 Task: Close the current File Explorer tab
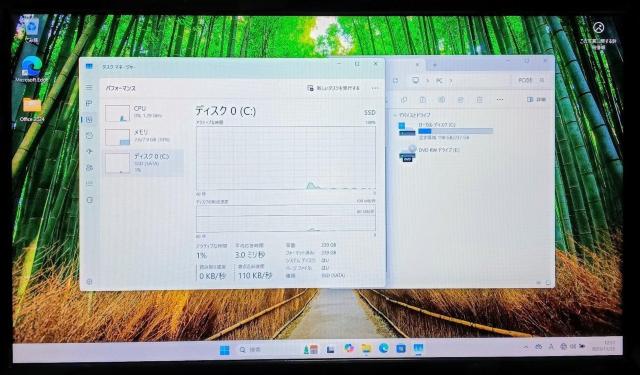click(x=417, y=64)
